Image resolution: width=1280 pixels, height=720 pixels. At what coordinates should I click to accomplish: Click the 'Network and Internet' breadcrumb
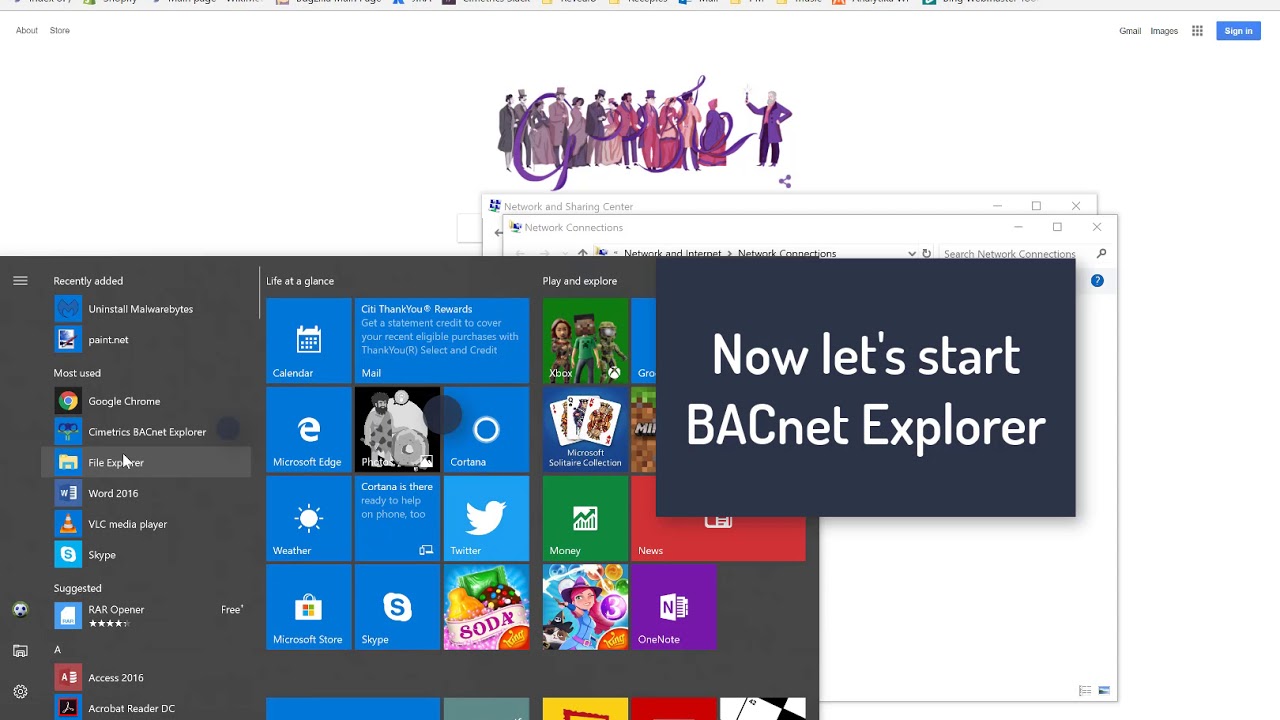pyautogui.click(x=672, y=254)
